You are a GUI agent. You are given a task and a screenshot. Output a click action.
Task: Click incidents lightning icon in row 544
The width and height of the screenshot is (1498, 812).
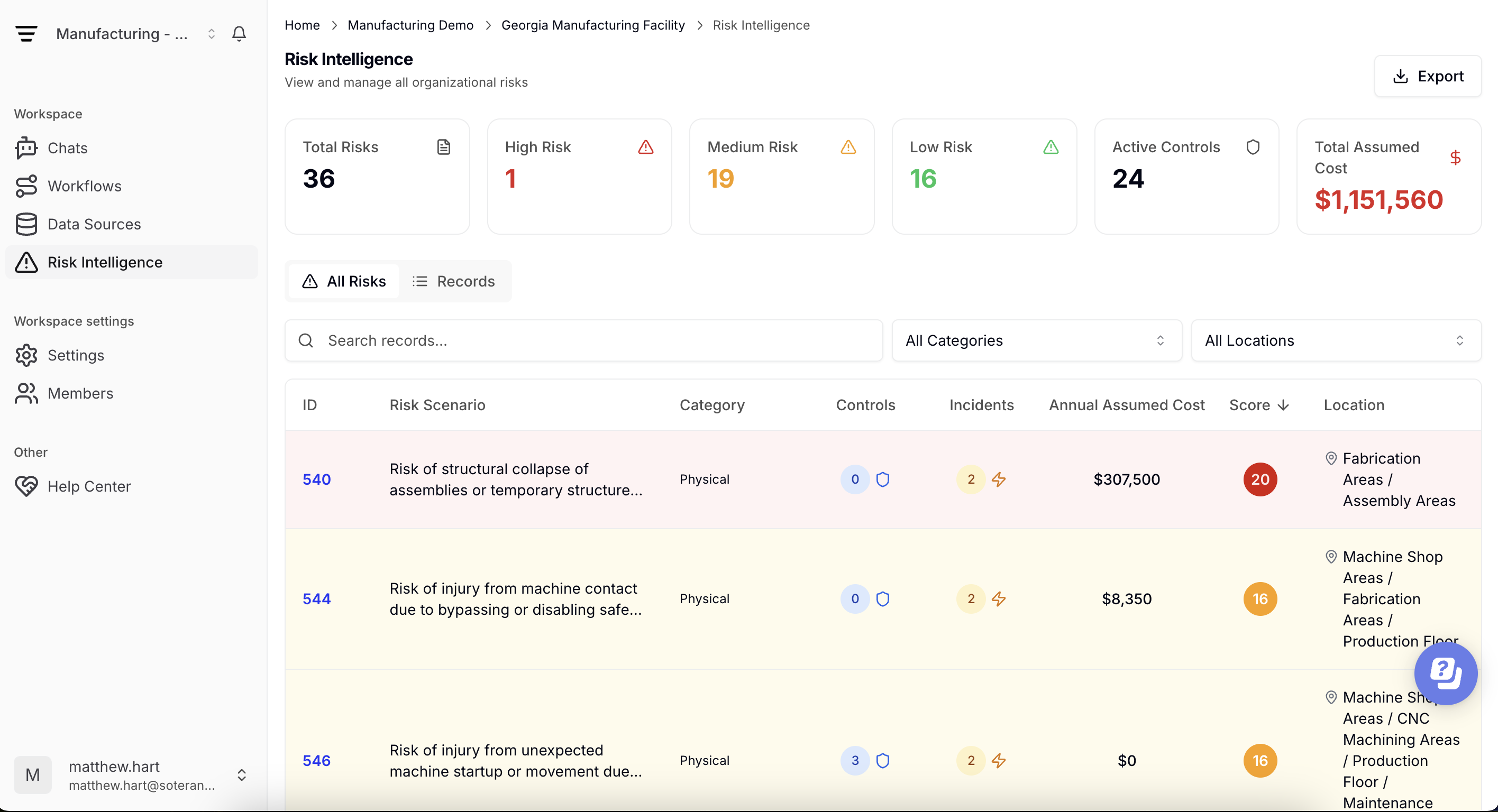coord(999,599)
